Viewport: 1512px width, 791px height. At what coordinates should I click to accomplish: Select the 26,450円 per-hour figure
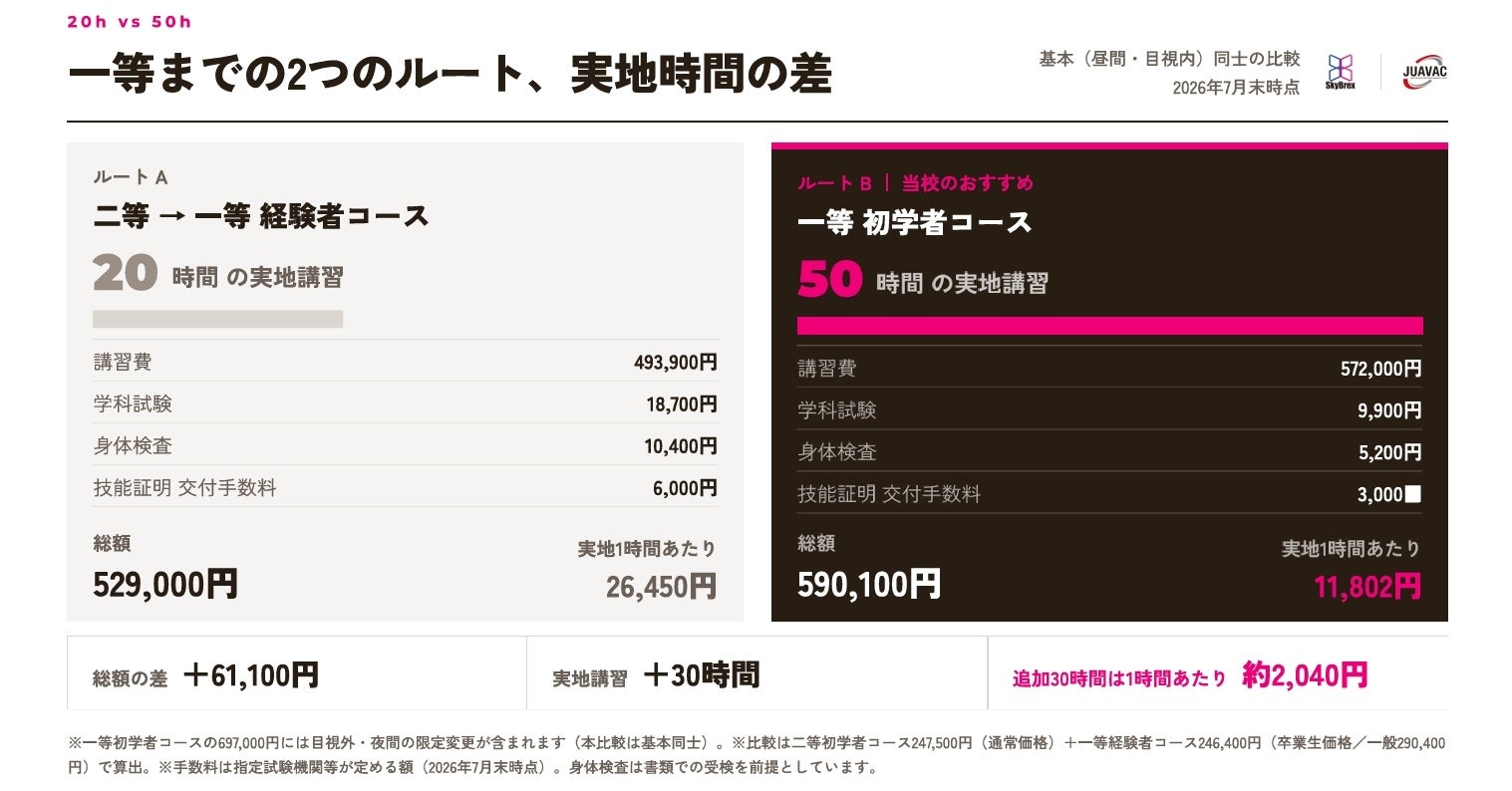pos(661,586)
